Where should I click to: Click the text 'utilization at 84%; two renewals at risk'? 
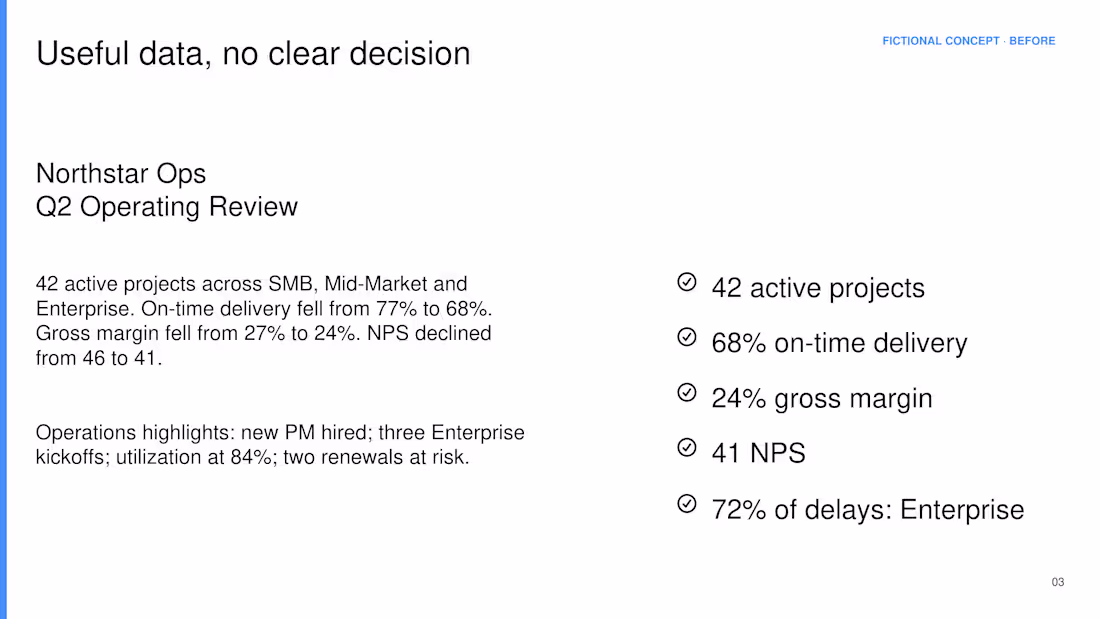pos(293,457)
